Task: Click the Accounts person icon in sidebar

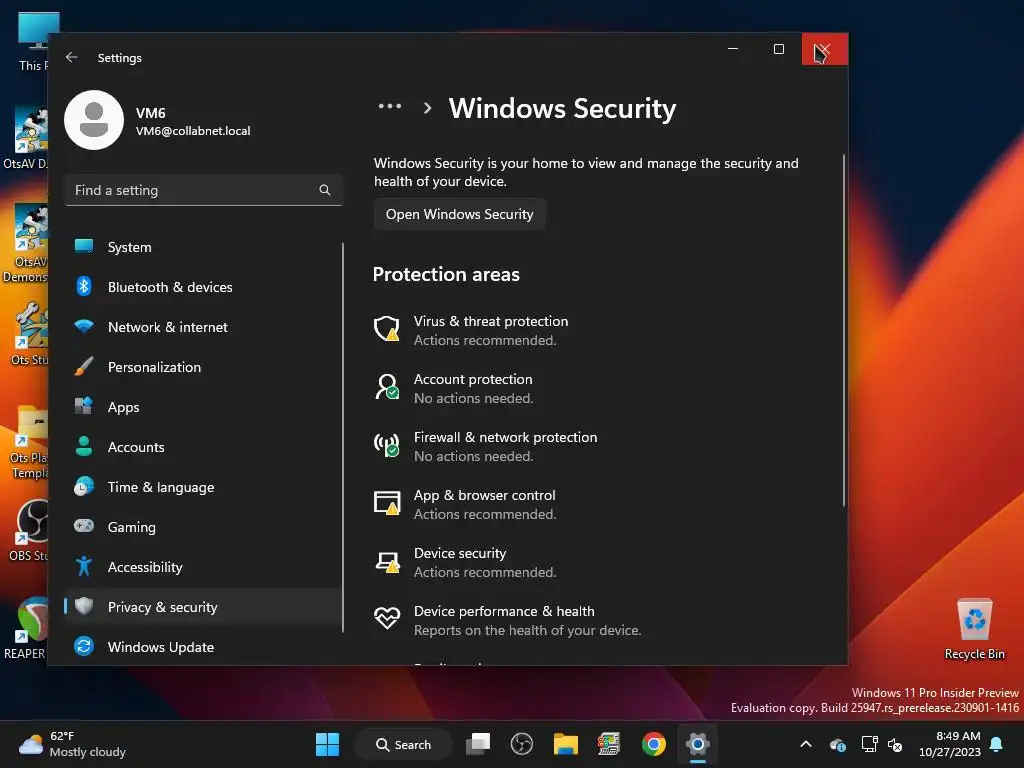Action: (84, 446)
